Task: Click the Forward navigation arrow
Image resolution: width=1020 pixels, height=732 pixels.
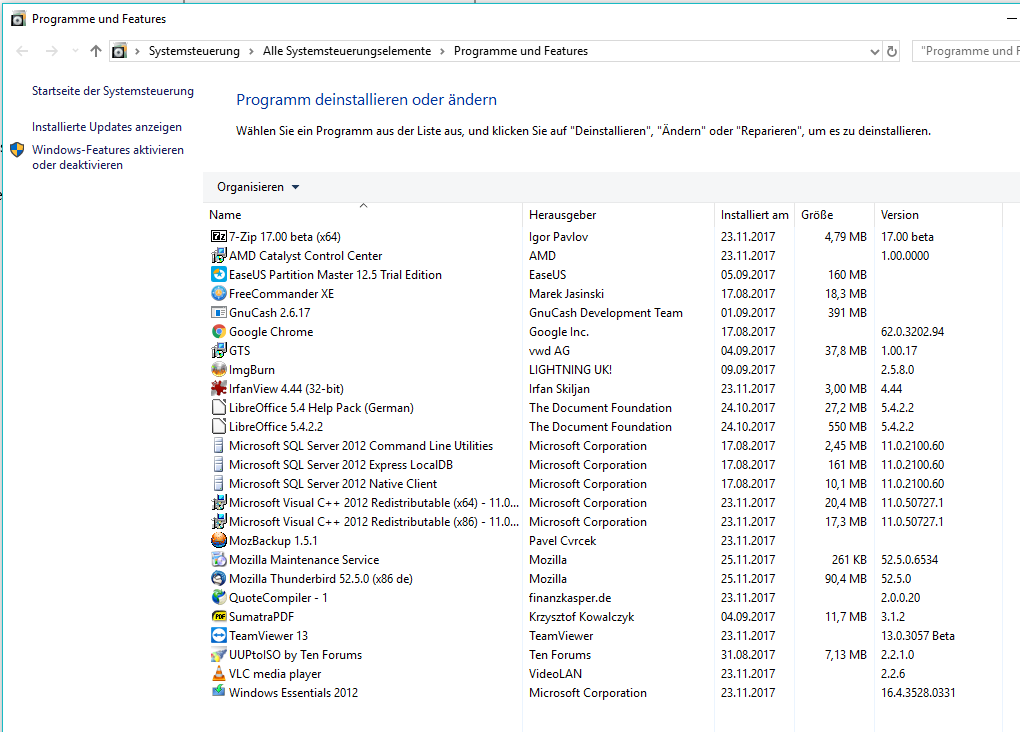Action: click(51, 51)
